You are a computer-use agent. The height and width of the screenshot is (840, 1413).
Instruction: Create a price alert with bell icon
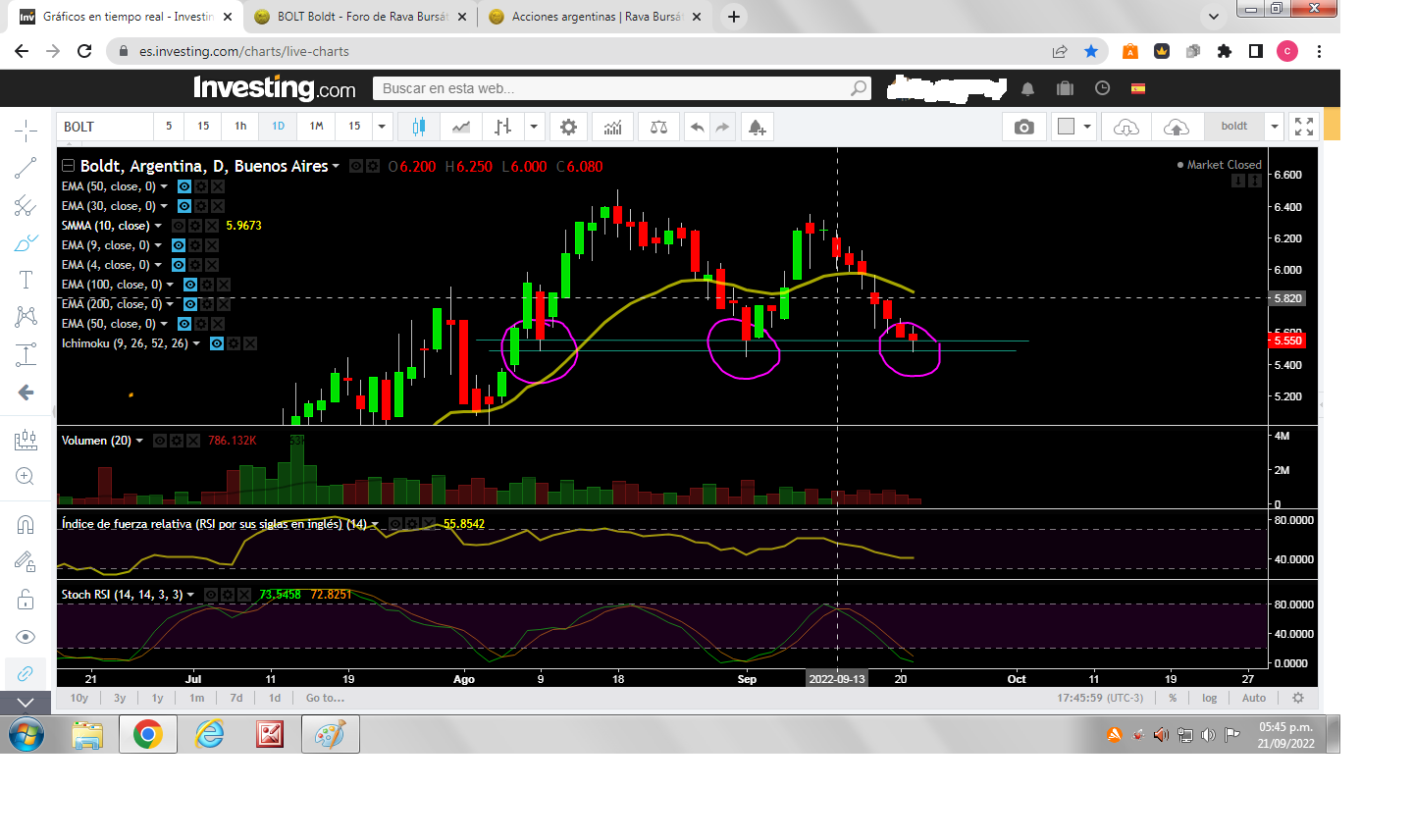(757, 127)
